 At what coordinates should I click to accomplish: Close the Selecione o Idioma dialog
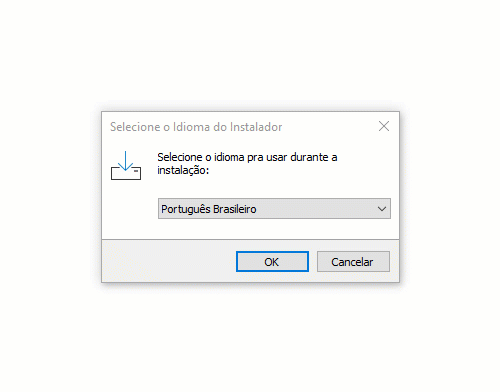tap(384, 126)
